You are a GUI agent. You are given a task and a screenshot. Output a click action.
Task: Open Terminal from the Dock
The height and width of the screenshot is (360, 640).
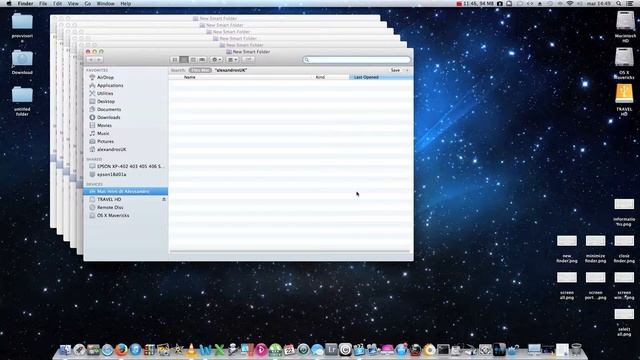coord(443,350)
